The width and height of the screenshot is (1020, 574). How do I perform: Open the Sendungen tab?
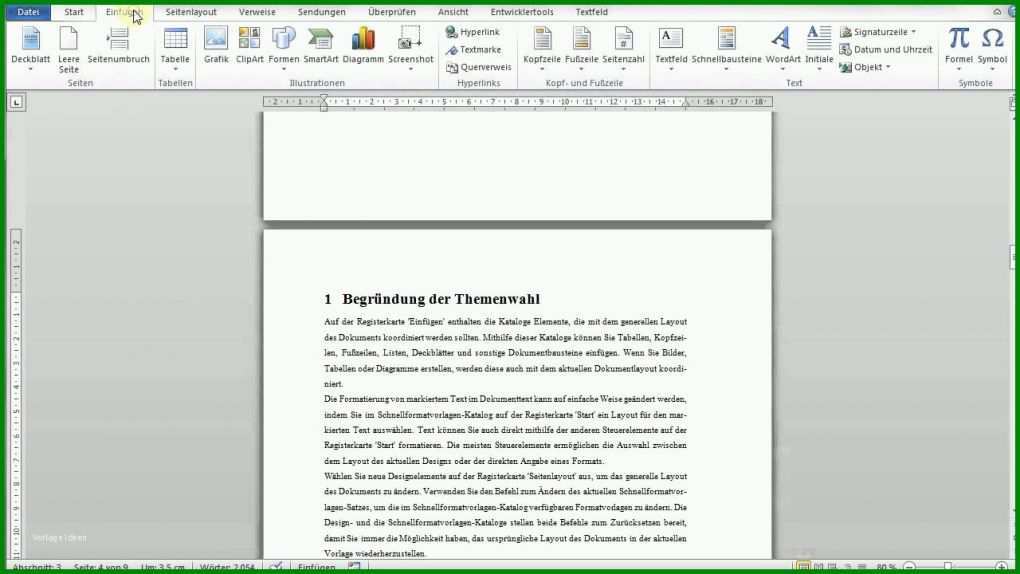tap(321, 12)
